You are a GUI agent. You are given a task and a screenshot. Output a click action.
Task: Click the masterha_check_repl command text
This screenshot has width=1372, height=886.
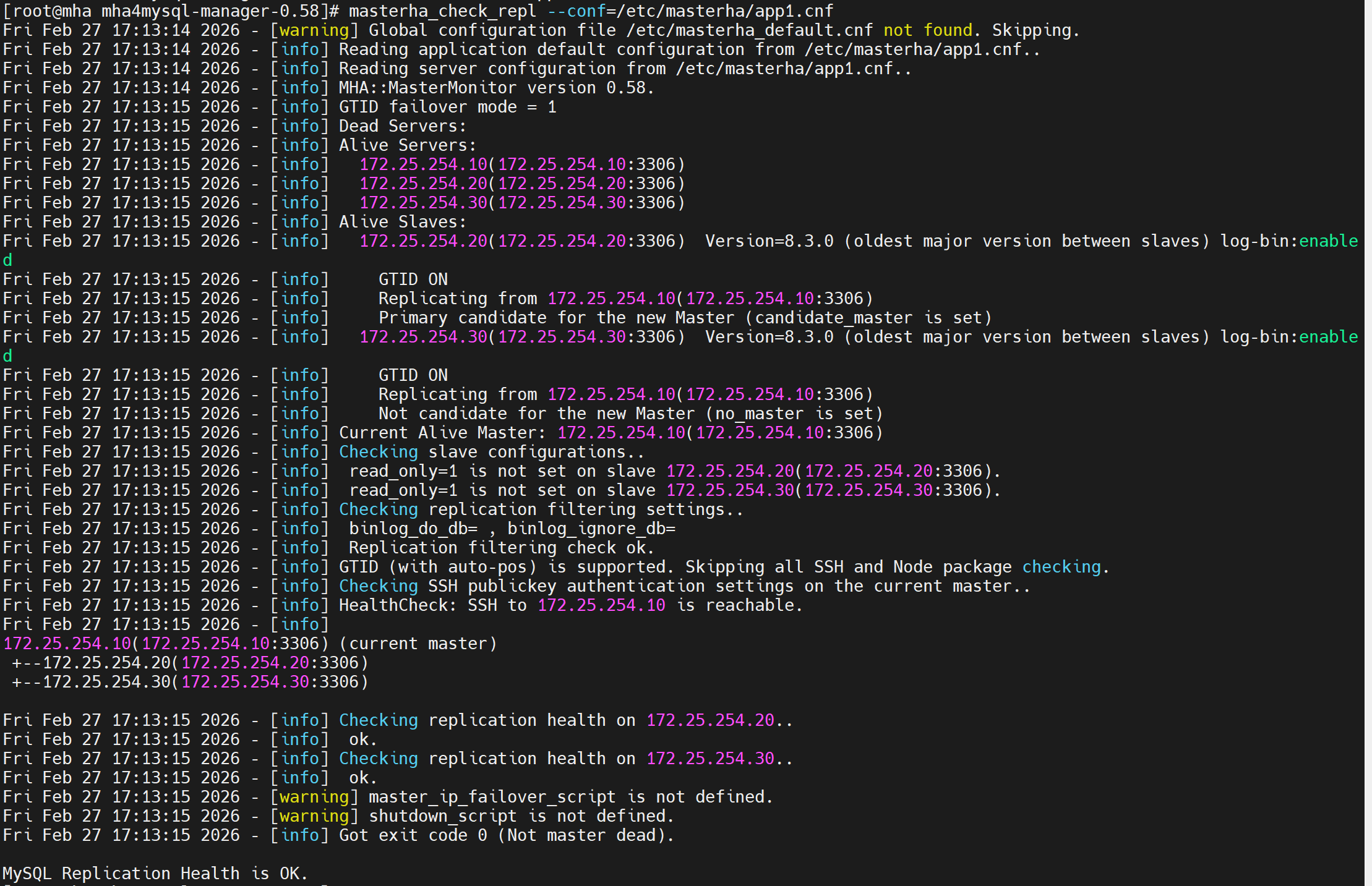442,11
